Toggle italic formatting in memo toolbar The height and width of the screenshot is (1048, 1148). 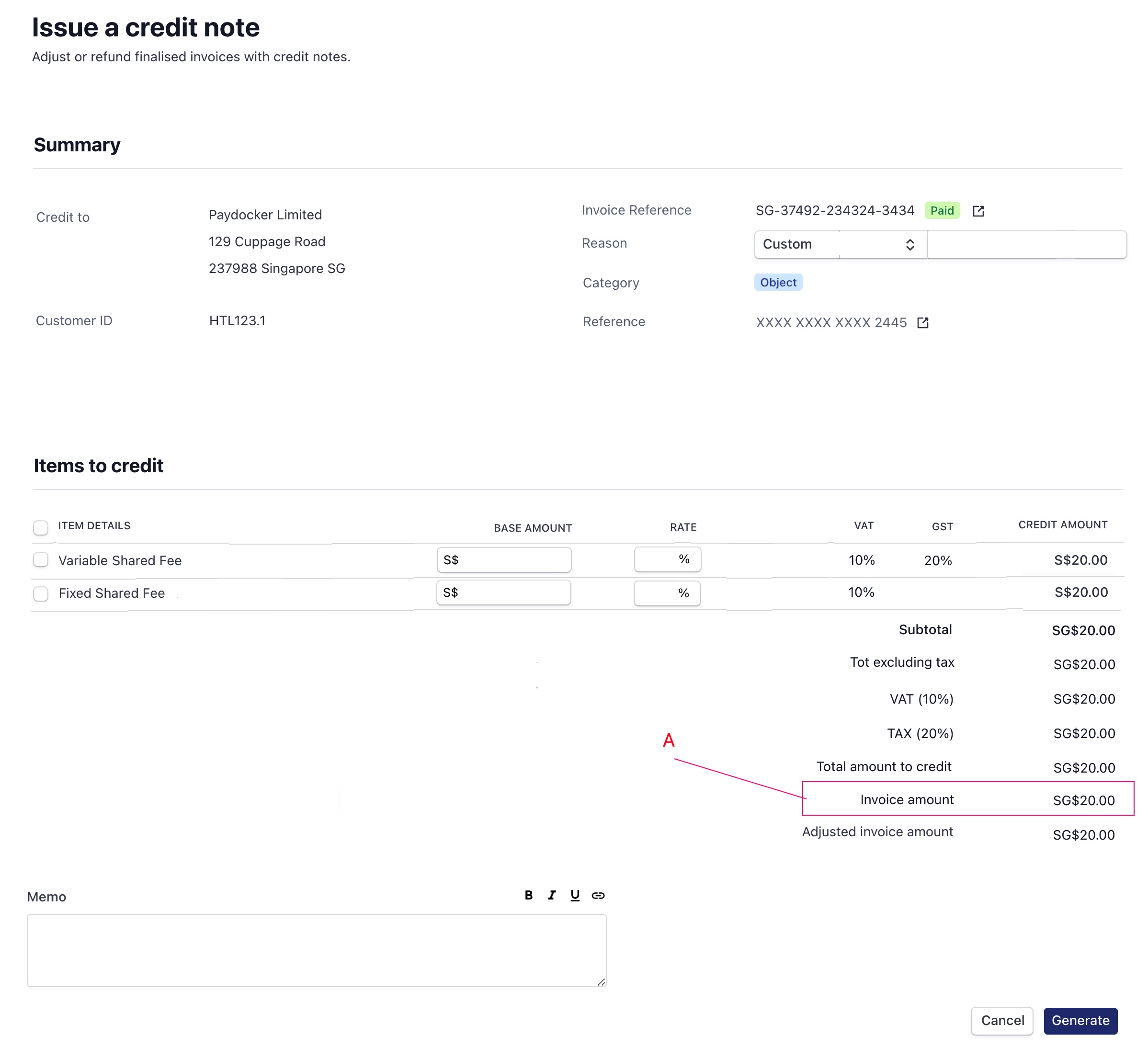[551, 895]
